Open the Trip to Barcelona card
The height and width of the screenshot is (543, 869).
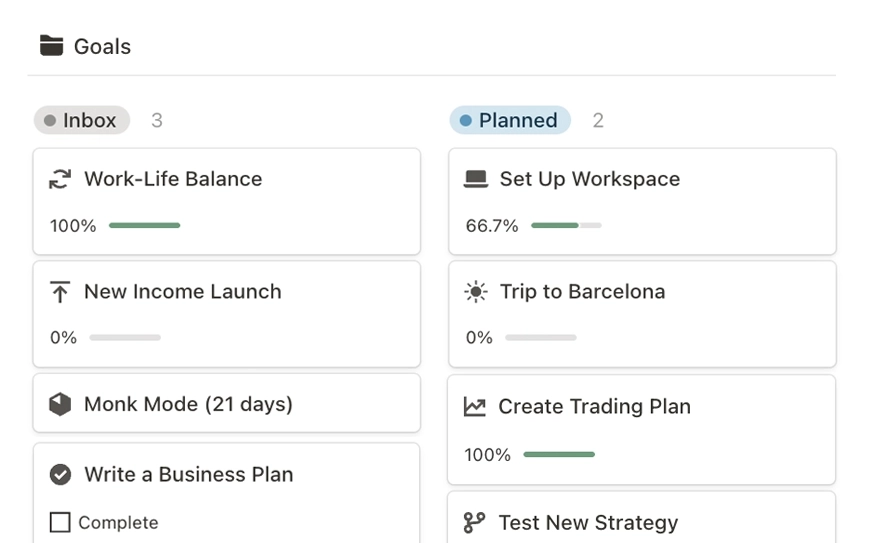582,292
